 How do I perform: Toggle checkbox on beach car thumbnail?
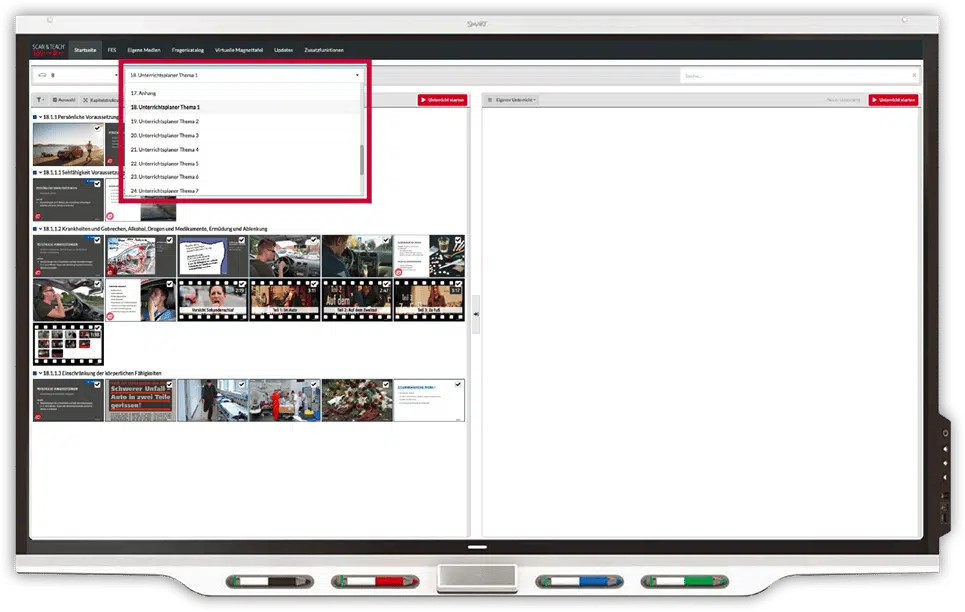97,128
